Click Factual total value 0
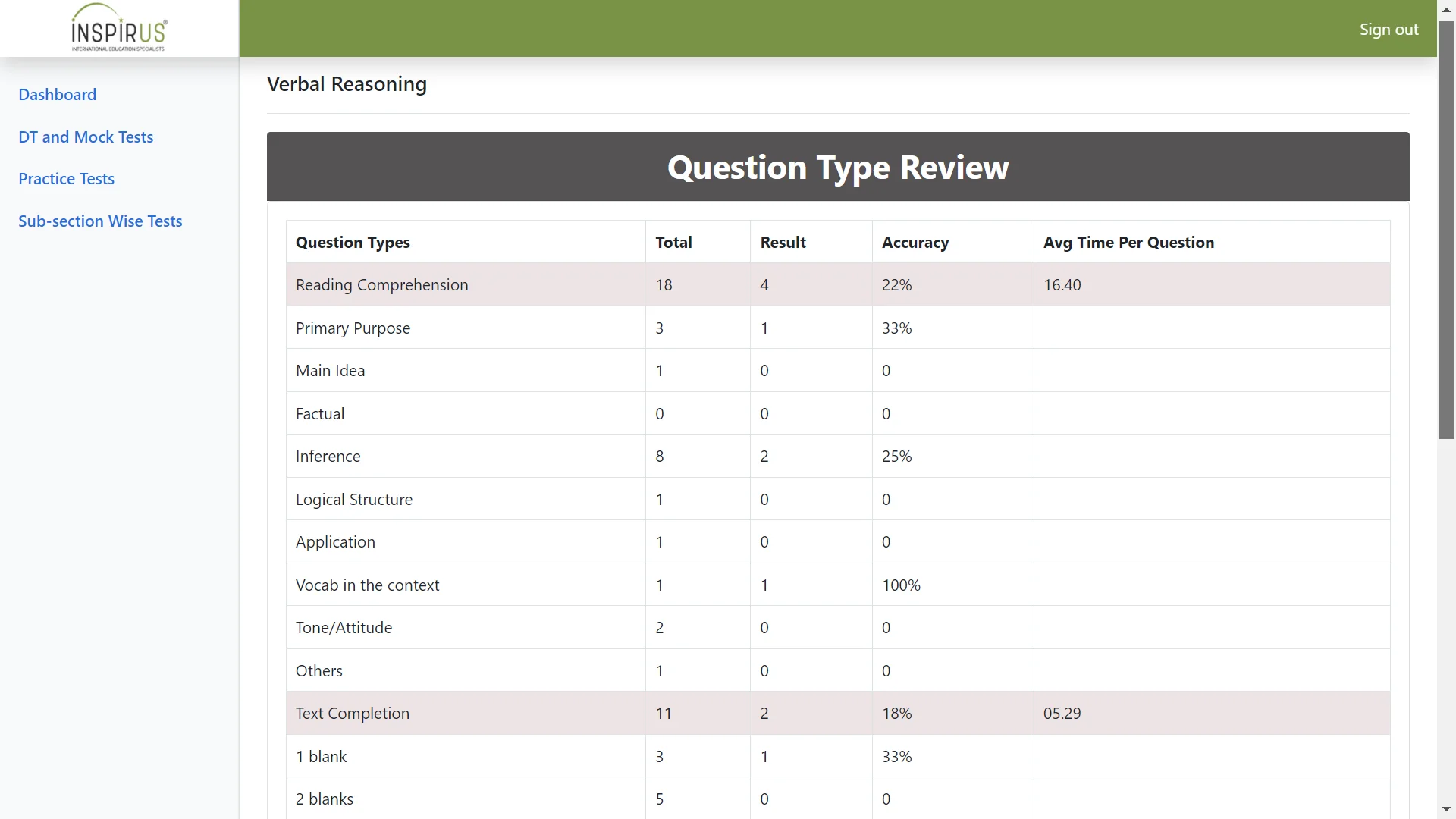Screen dimensions: 1456x819 (x=659, y=414)
